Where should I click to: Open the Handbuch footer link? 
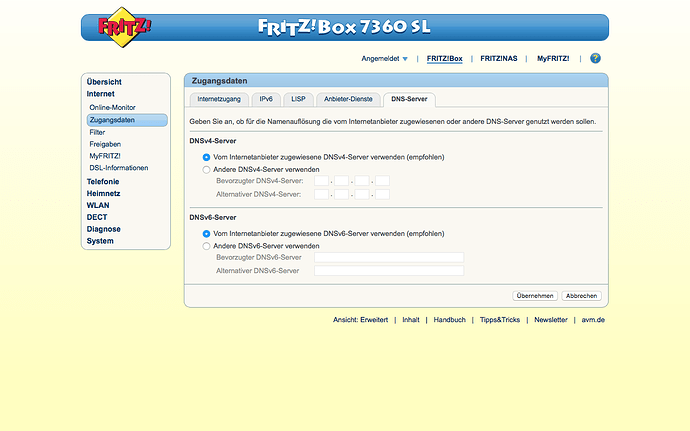[449, 320]
